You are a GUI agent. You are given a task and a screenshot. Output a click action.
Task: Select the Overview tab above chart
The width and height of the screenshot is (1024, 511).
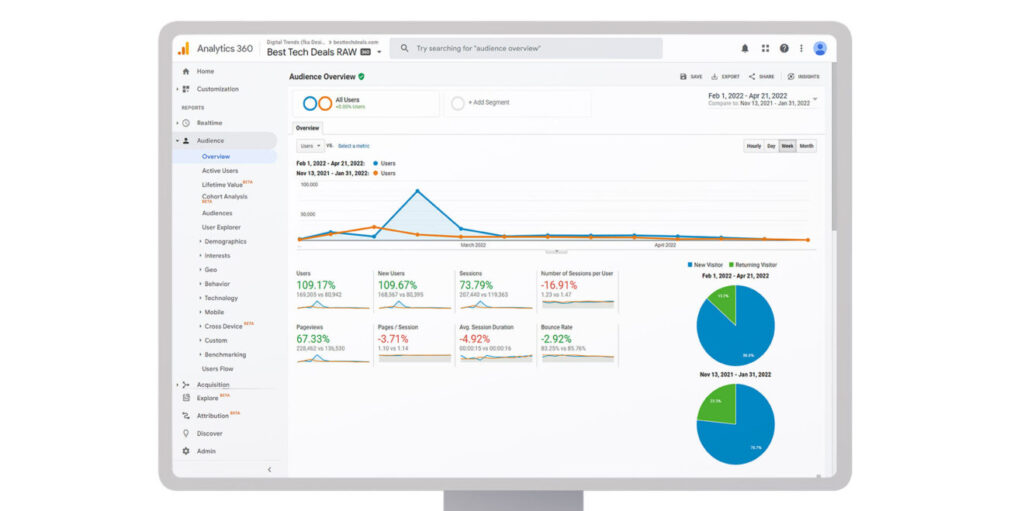307,128
